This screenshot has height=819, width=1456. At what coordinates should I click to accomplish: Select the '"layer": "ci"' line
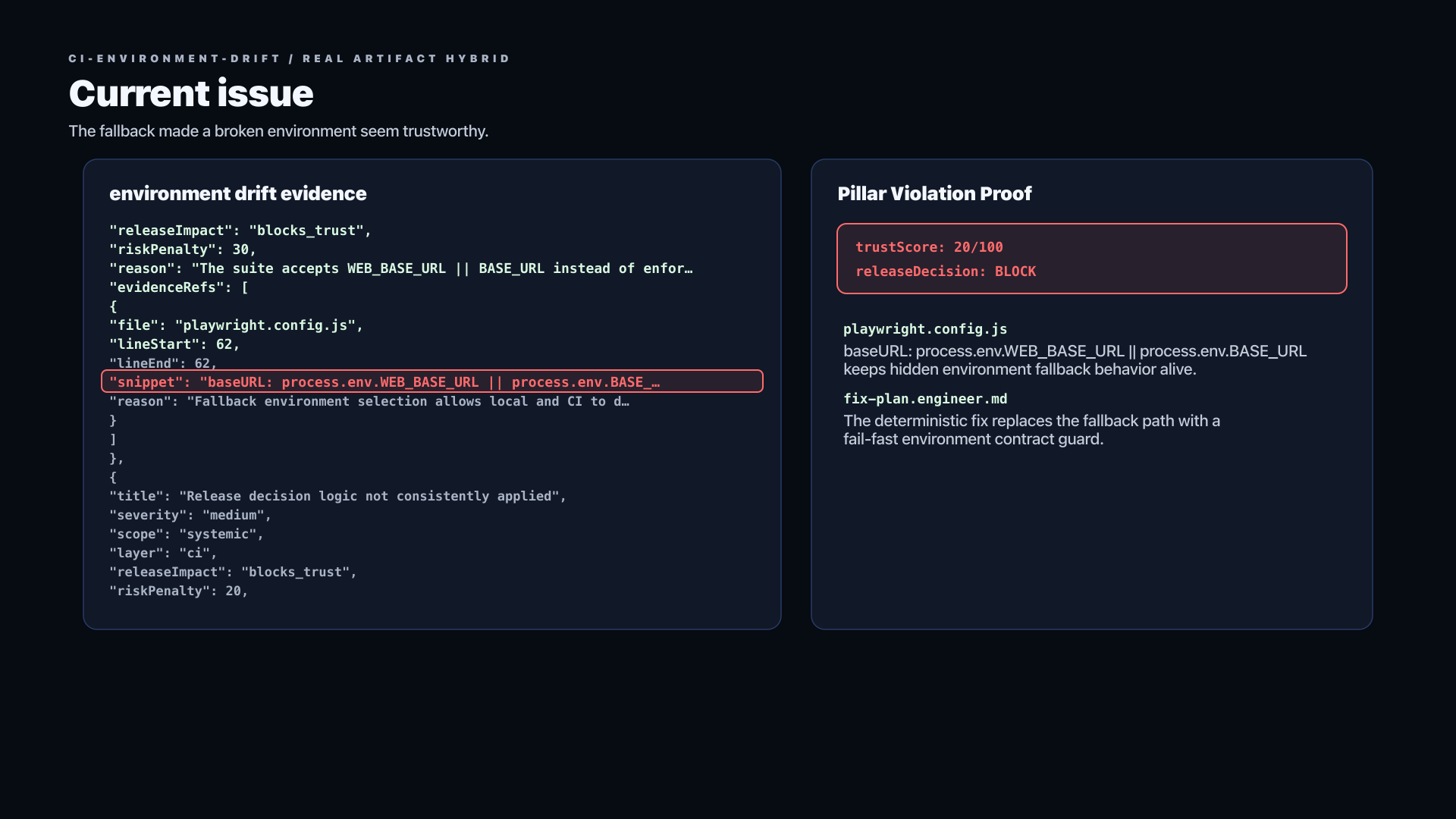pyautogui.click(x=163, y=553)
